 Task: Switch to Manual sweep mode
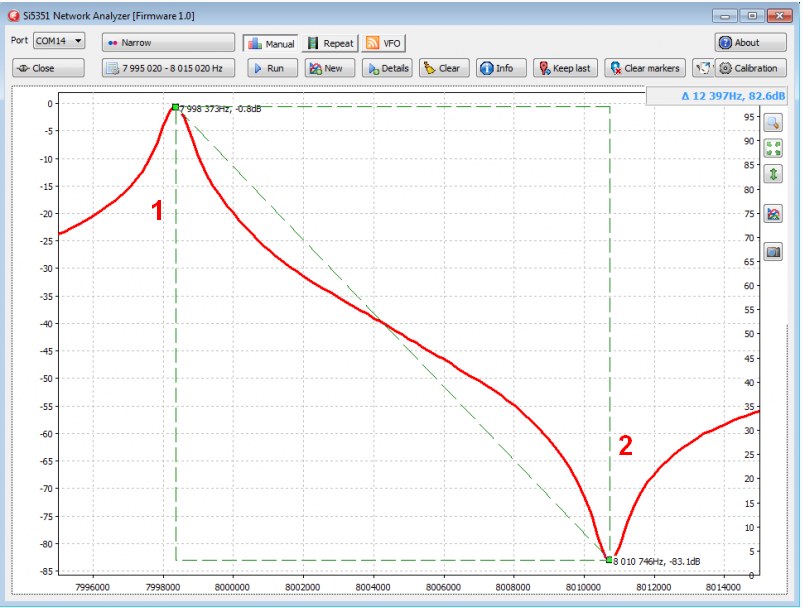point(271,43)
